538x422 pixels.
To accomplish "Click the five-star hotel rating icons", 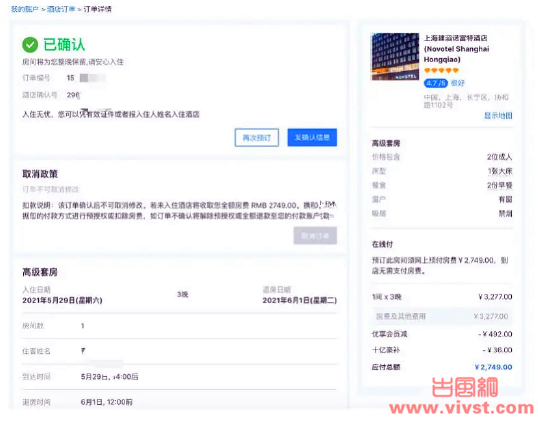I will (x=441, y=71).
